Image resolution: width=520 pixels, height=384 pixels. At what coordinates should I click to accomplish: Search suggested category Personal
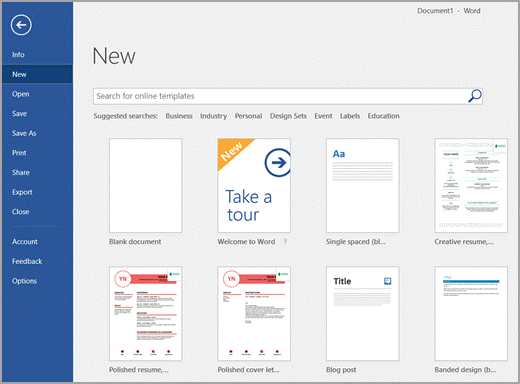point(248,116)
